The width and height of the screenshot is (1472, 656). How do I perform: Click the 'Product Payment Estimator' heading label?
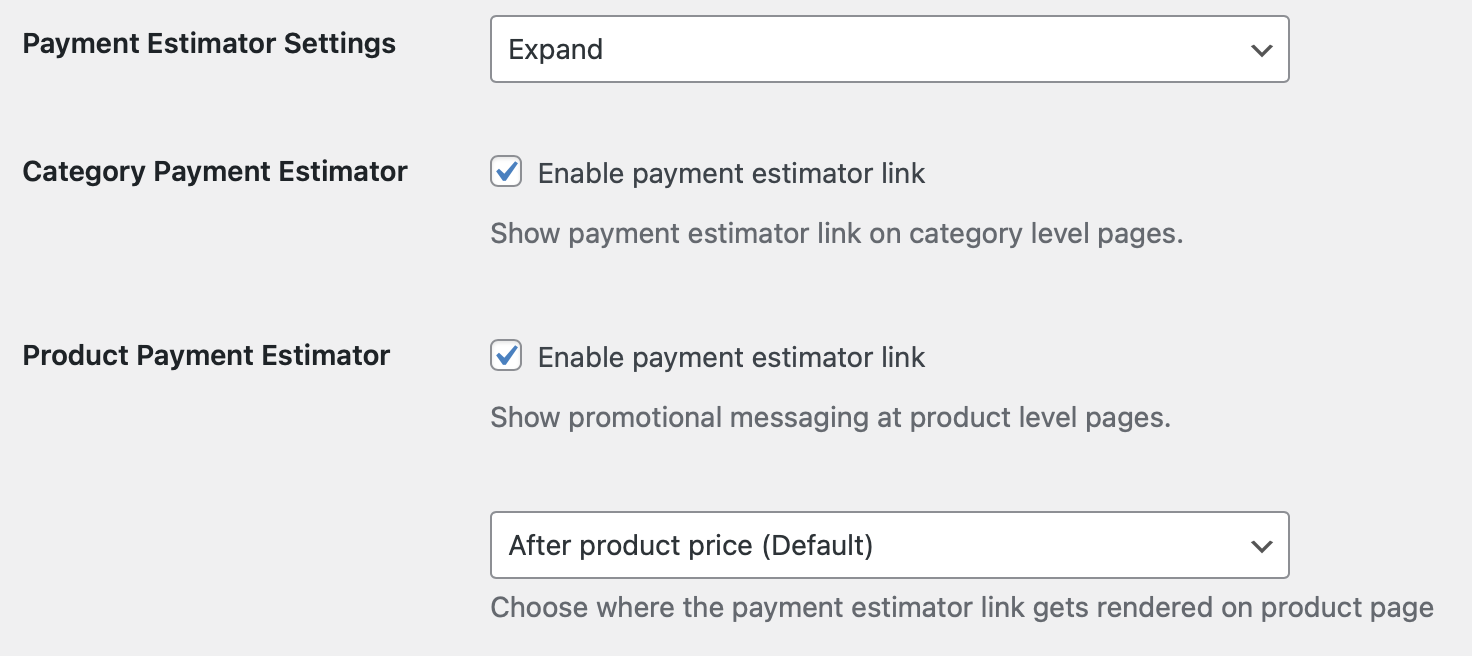point(206,356)
